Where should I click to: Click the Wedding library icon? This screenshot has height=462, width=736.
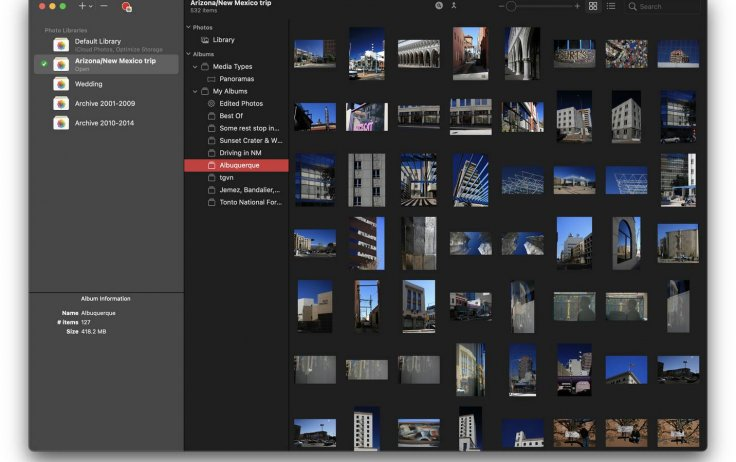click(x=61, y=84)
